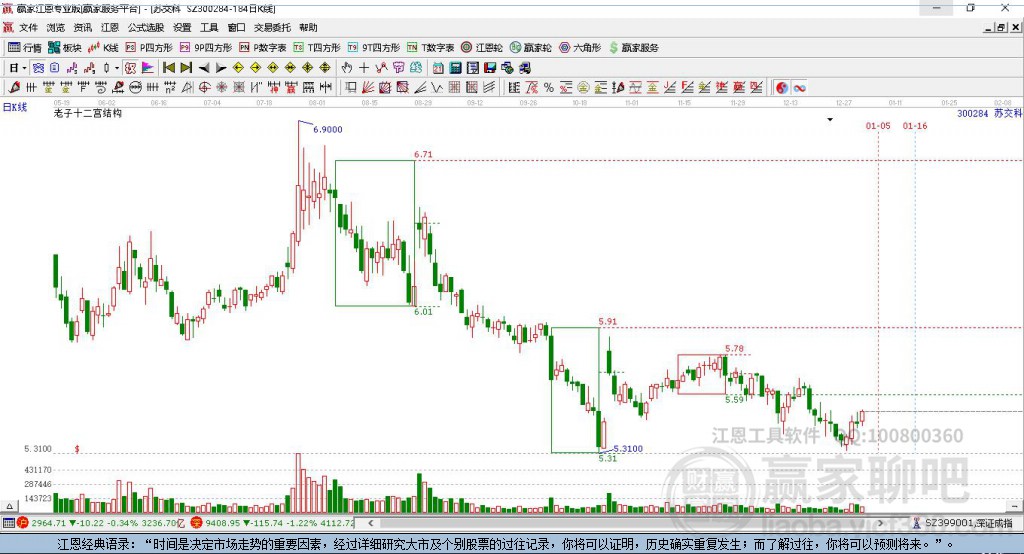Select the percent sign retracement tool

(x=549, y=88)
